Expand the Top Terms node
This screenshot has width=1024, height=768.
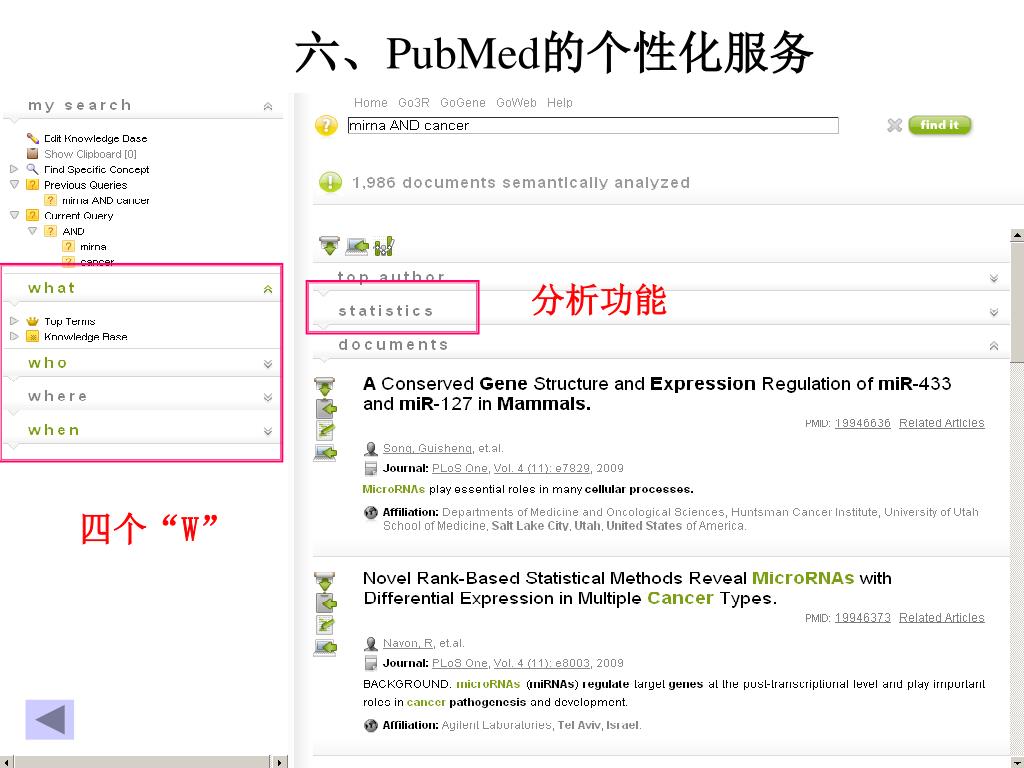[14, 321]
